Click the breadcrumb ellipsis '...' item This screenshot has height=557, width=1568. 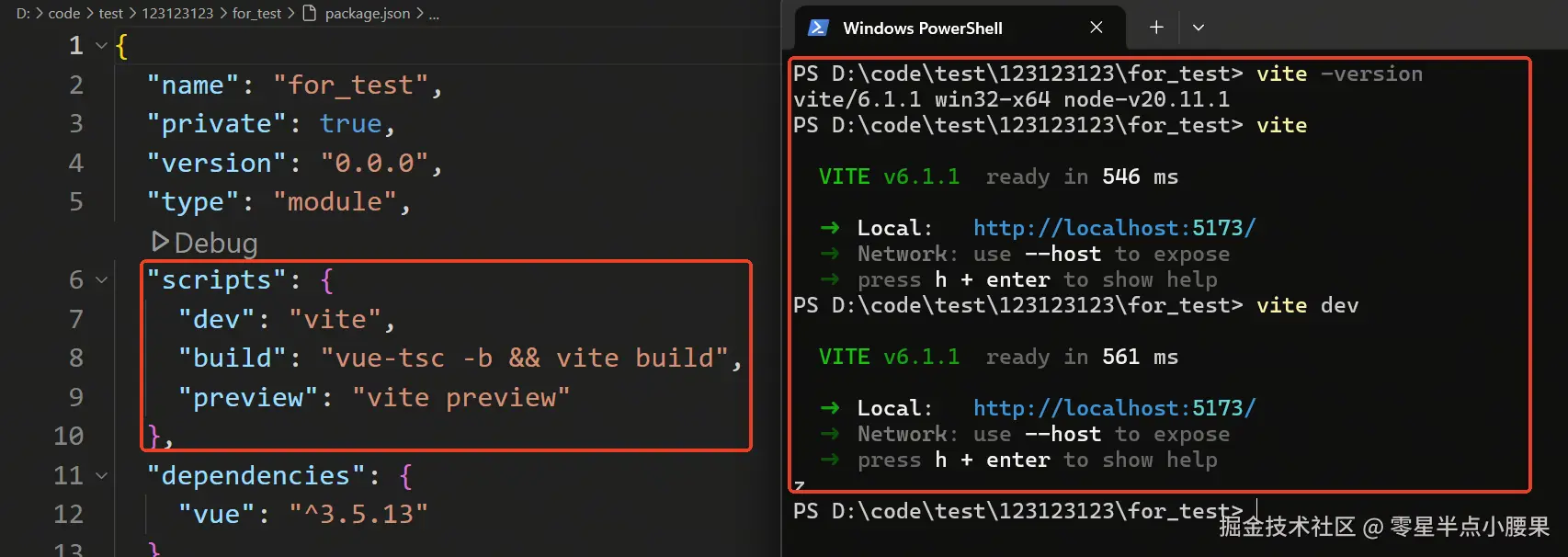click(434, 15)
